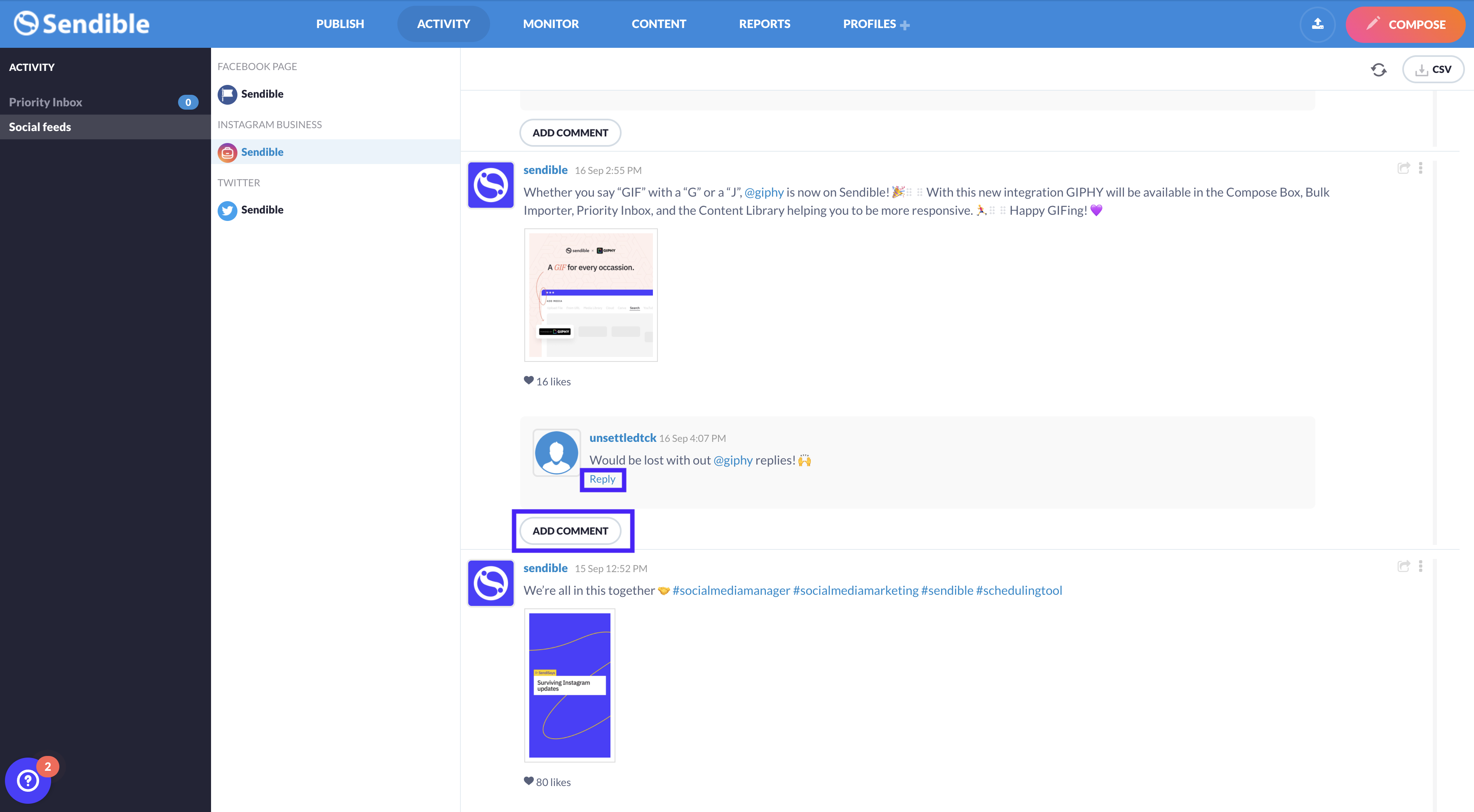The width and height of the screenshot is (1474, 812).
Task: Select Sendible Facebook Page profile
Action: tap(335, 94)
